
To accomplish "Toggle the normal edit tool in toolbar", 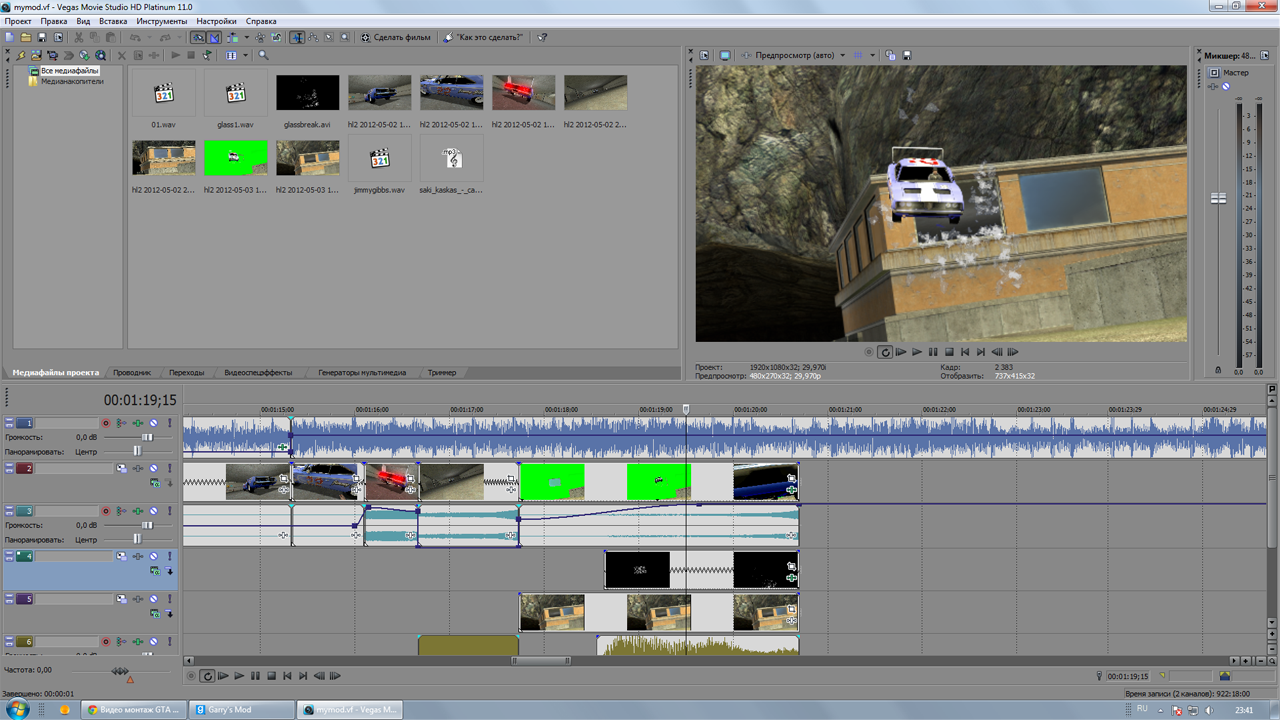I will point(299,37).
